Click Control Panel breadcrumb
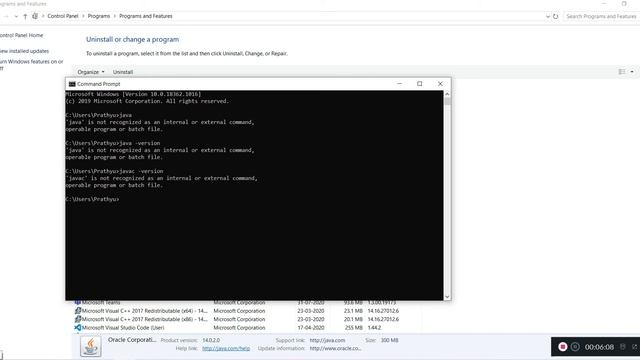Viewport: 640px width, 360px height. pyautogui.click(x=62, y=16)
